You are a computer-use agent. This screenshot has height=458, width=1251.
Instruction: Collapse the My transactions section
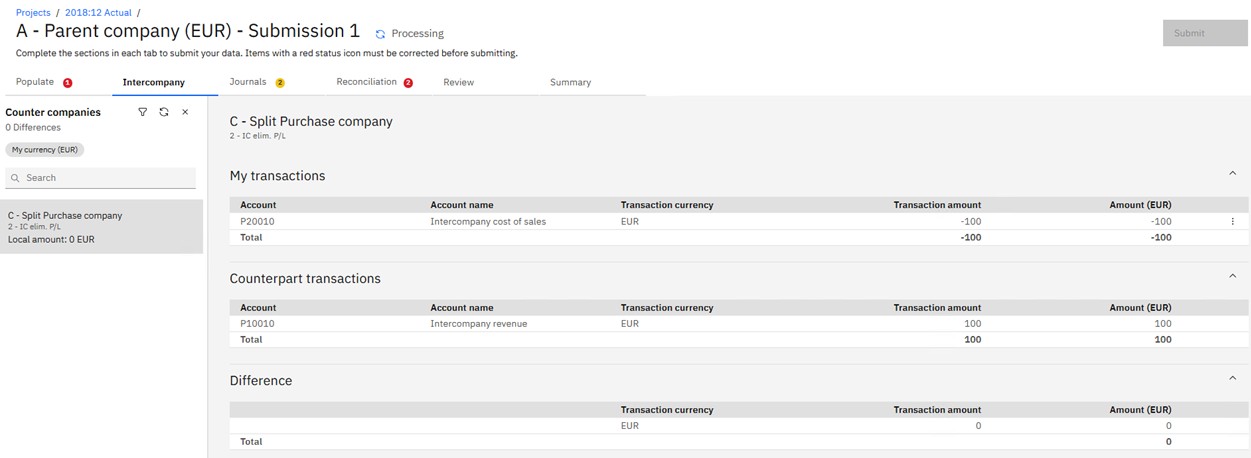1232,174
